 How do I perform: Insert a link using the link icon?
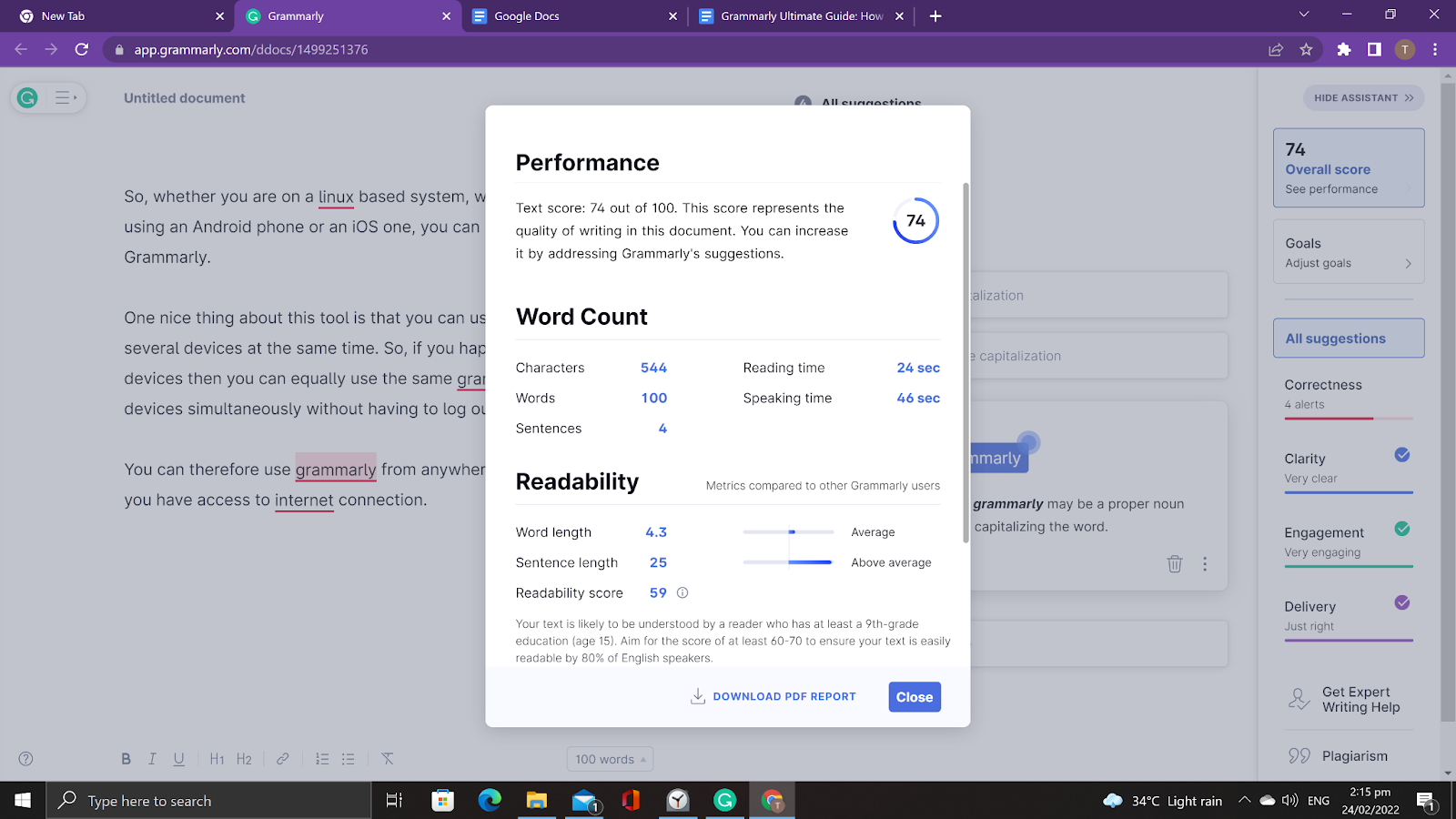click(283, 759)
